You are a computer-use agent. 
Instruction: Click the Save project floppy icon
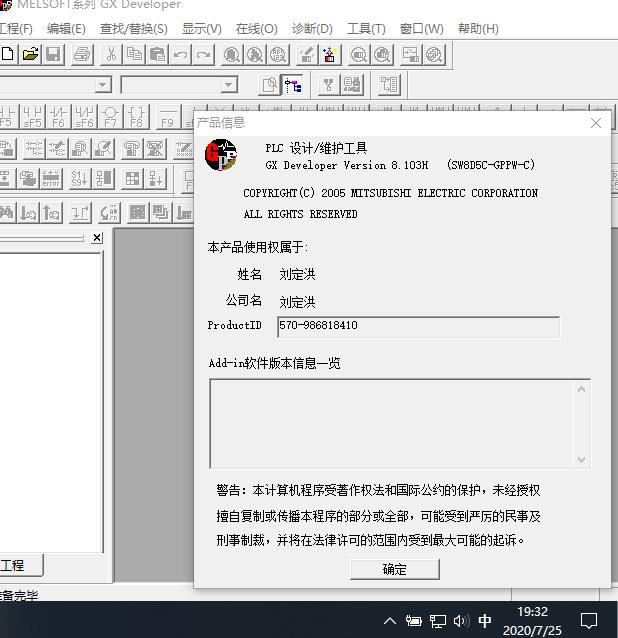(x=53, y=54)
